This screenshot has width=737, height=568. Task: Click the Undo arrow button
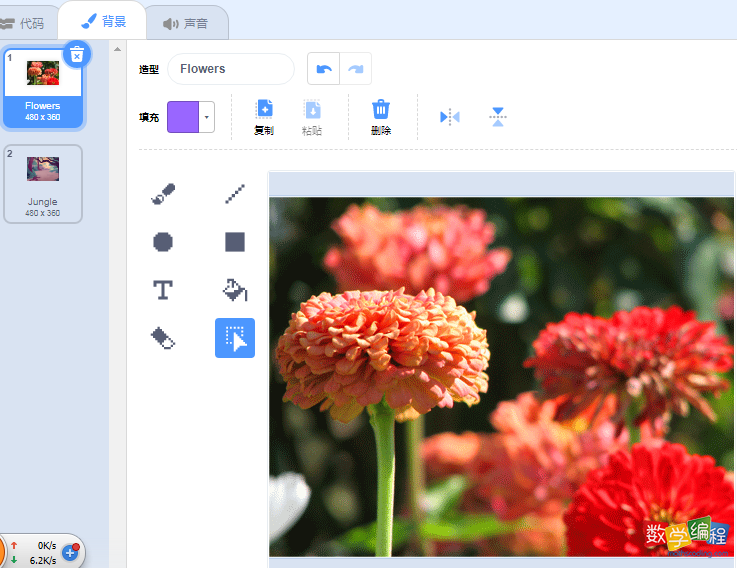point(323,69)
